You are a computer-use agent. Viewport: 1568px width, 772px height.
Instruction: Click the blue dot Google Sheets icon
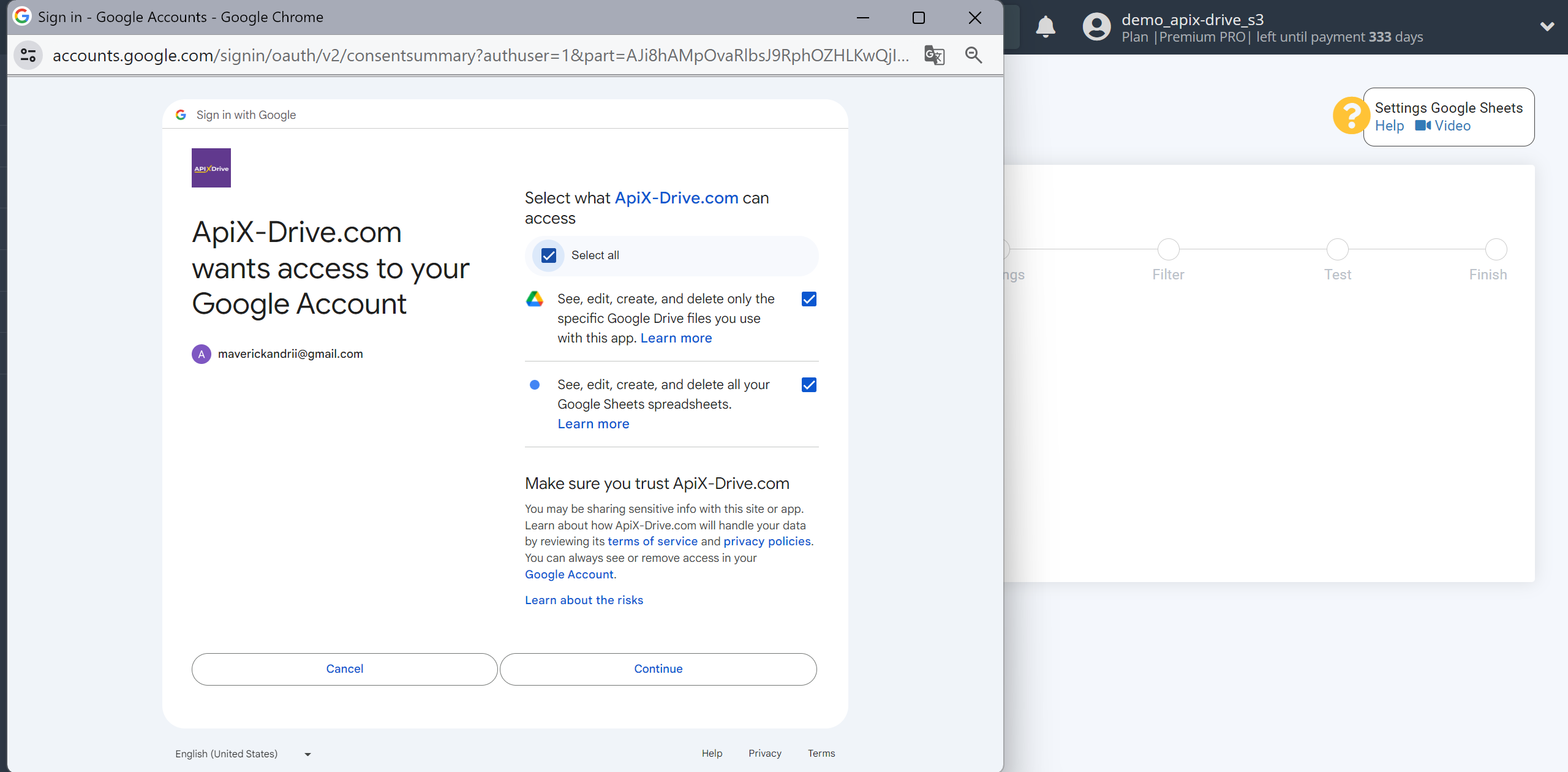[x=535, y=385]
